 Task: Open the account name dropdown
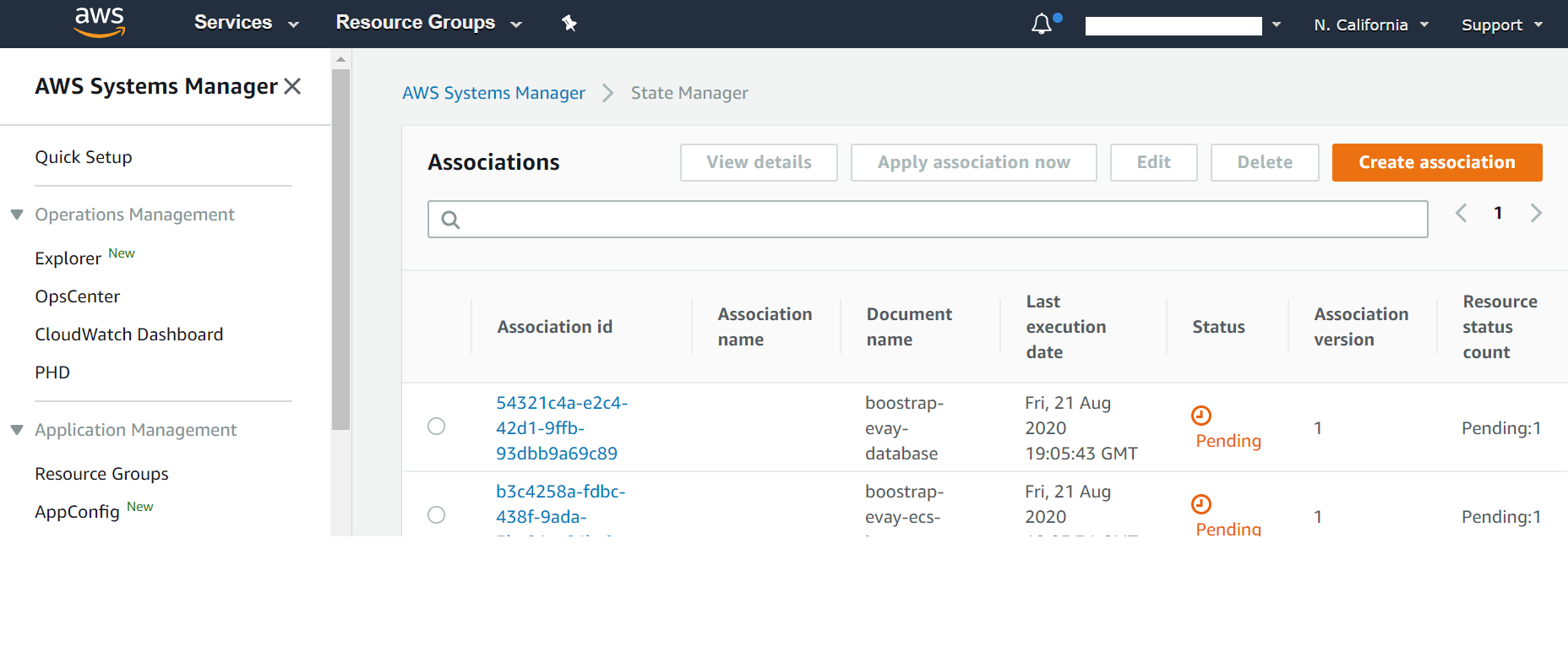point(1183,25)
